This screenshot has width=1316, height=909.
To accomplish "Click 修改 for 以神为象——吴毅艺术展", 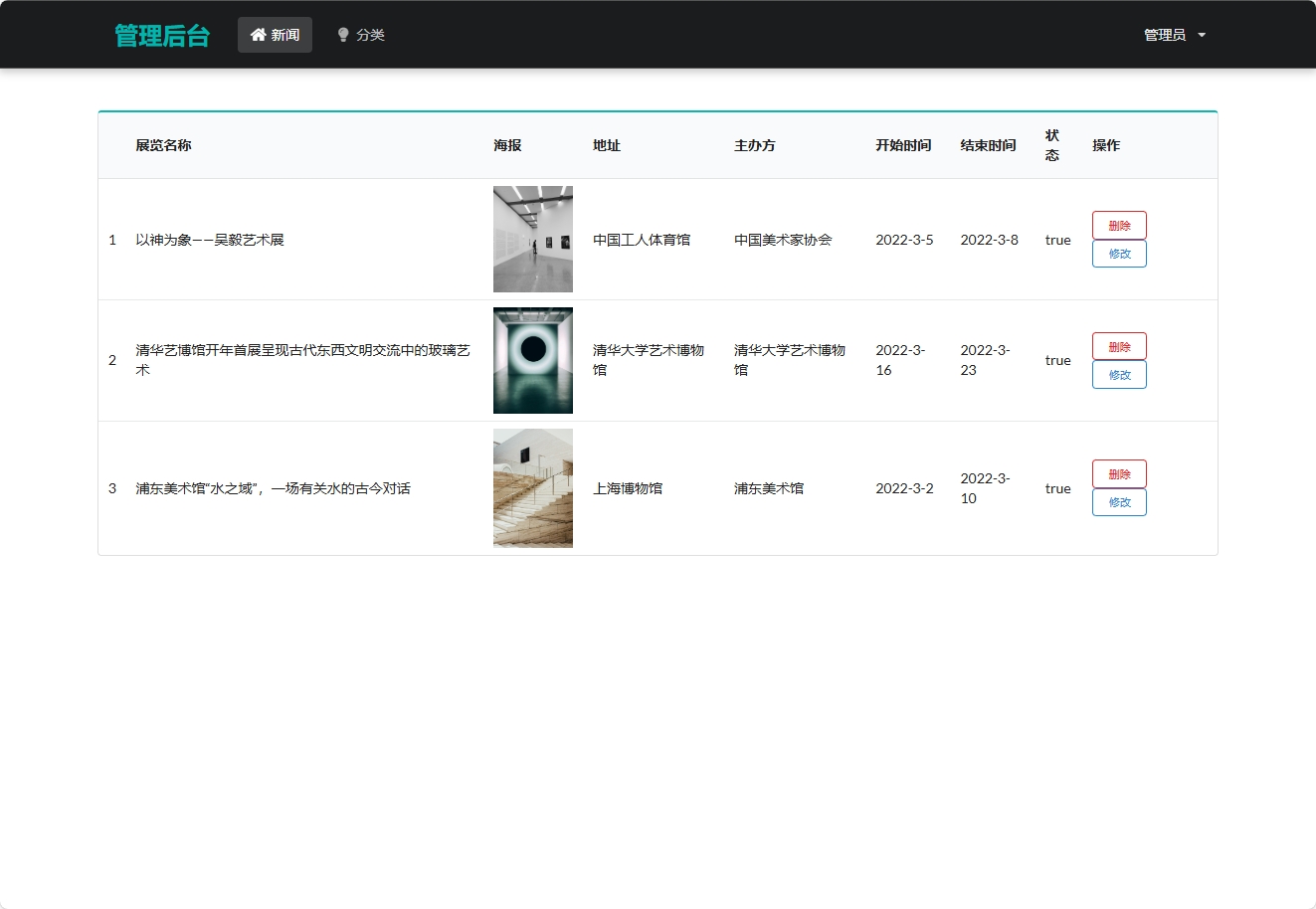I will point(1119,254).
